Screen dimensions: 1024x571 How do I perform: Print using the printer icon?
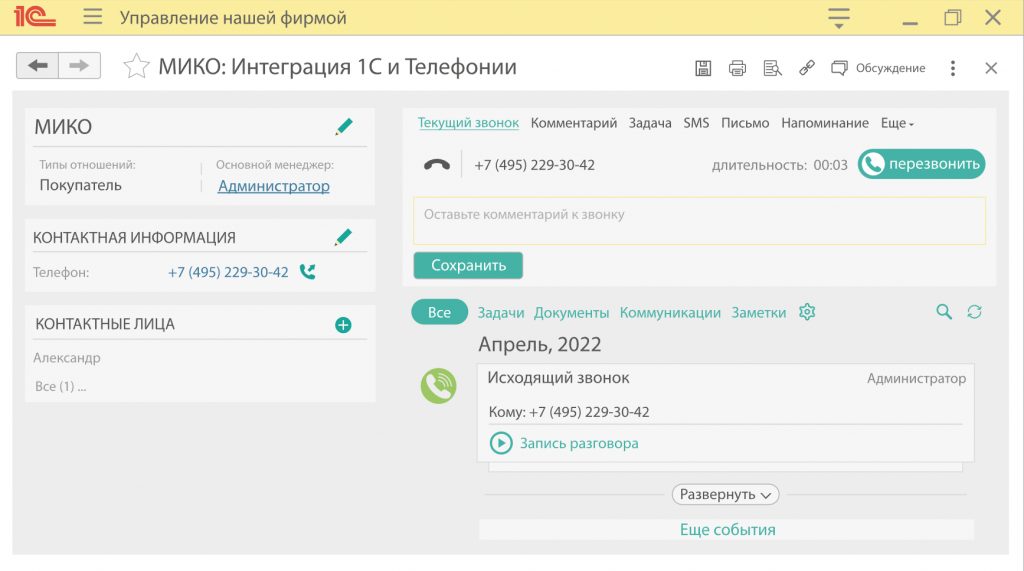(x=737, y=68)
